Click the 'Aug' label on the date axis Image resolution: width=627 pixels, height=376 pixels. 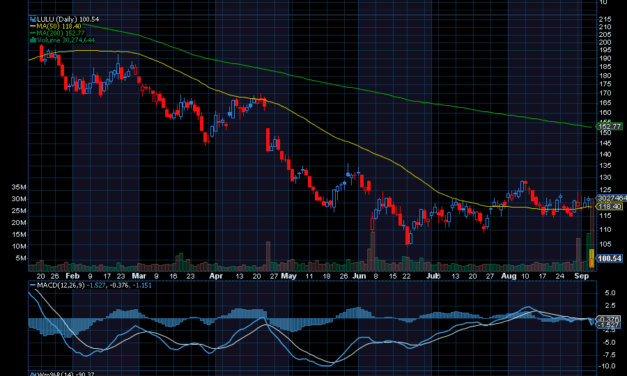509,276
